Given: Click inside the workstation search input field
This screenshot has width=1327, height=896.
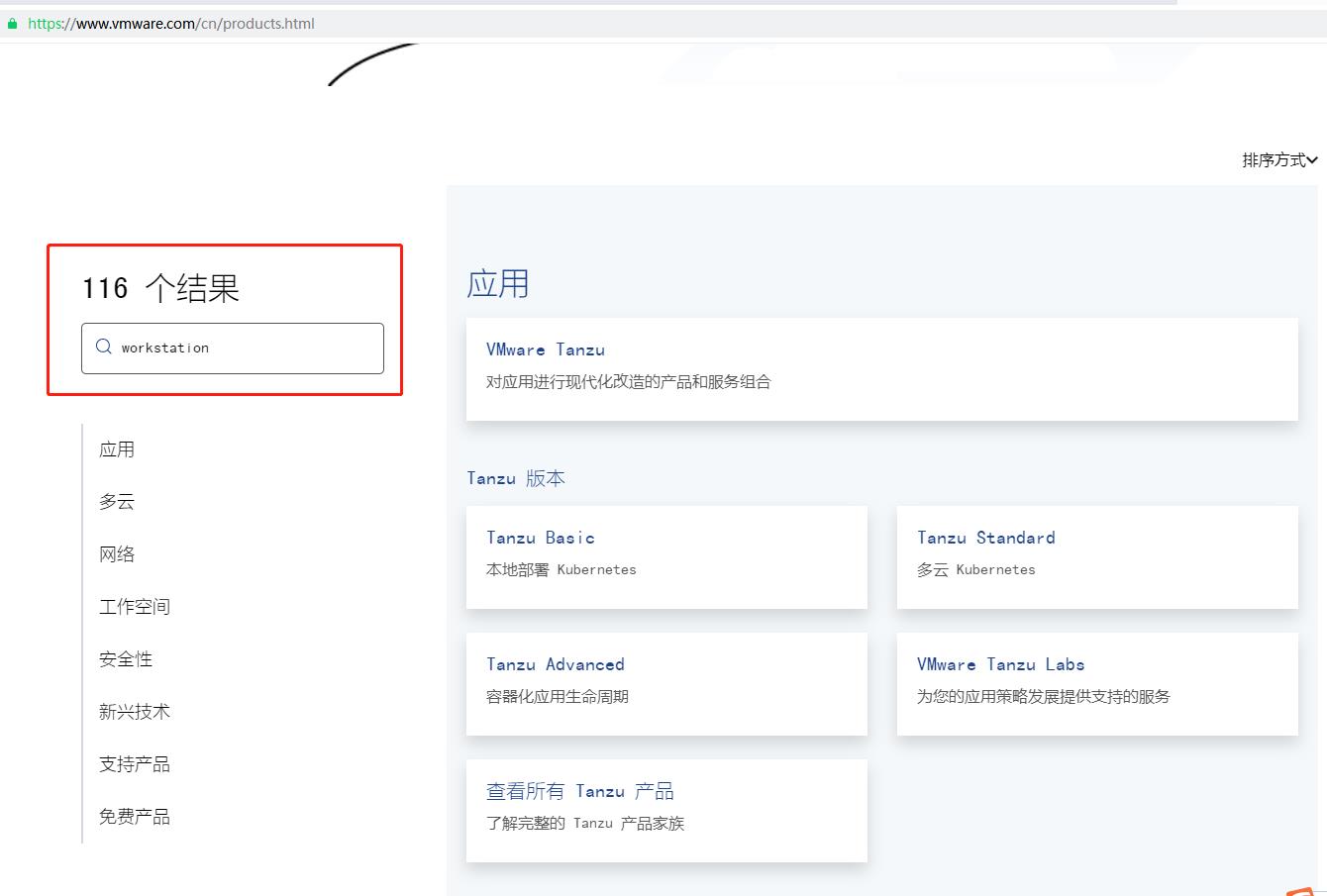Looking at the screenshot, I should point(233,348).
